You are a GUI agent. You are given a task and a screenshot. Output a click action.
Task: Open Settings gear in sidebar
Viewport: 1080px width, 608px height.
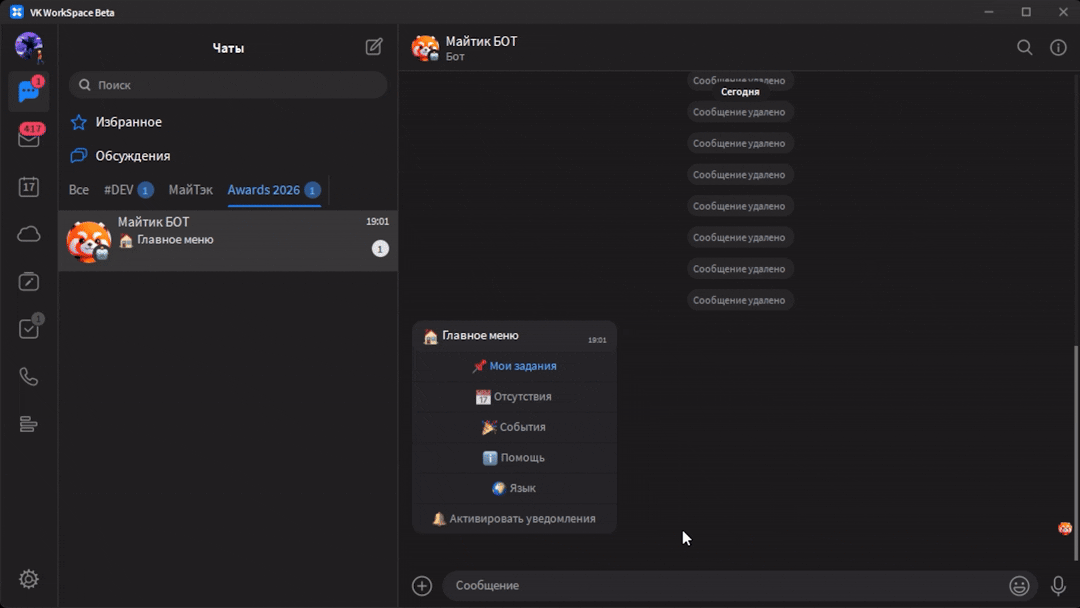(x=29, y=579)
